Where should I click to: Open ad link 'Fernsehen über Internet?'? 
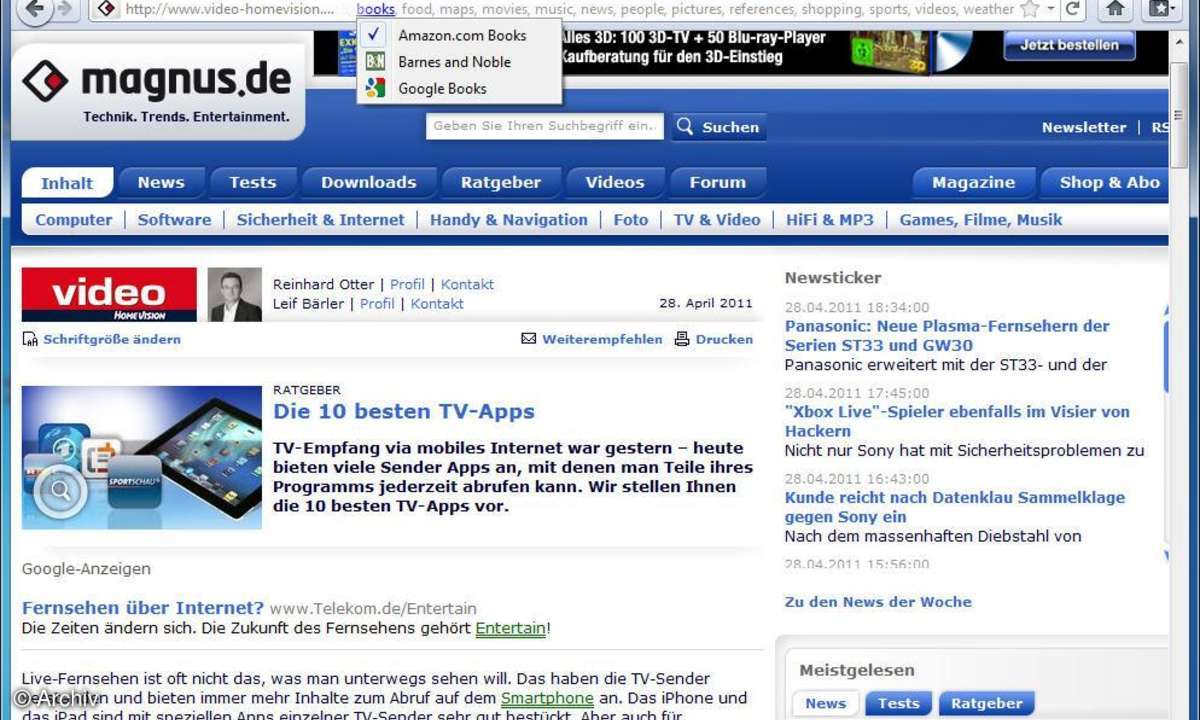pos(143,608)
